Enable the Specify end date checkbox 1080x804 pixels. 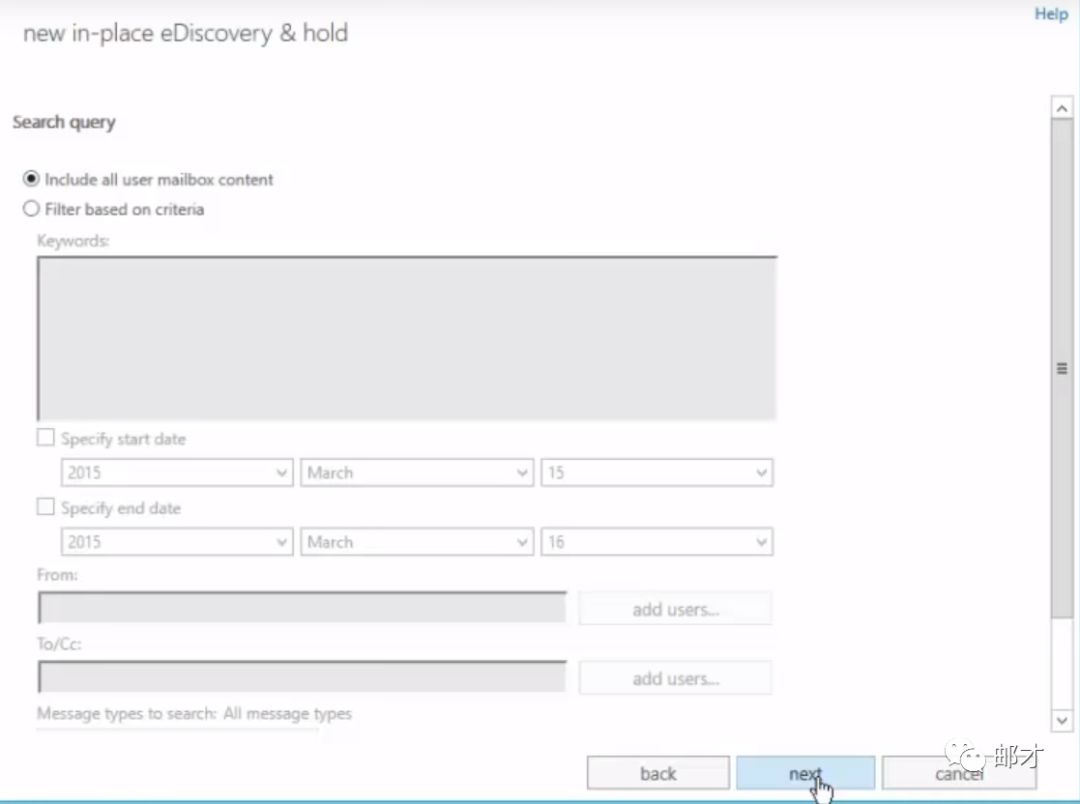(45, 507)
